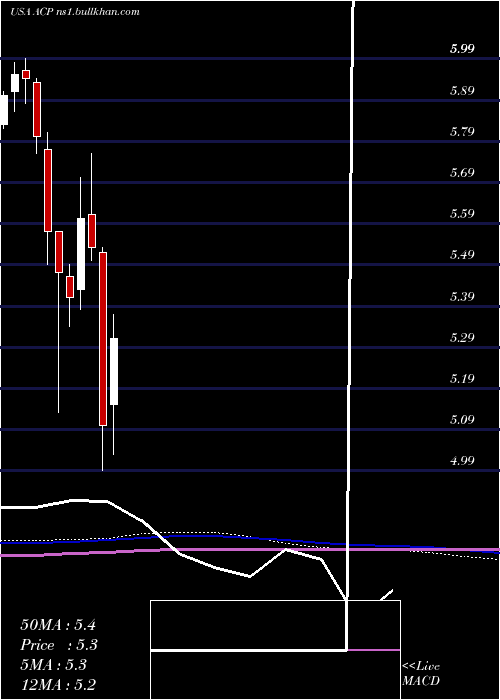This screenshot has width=500, height=700.
Task: Click the 5MA : 5.3 readout
Action: coord(54,665)
